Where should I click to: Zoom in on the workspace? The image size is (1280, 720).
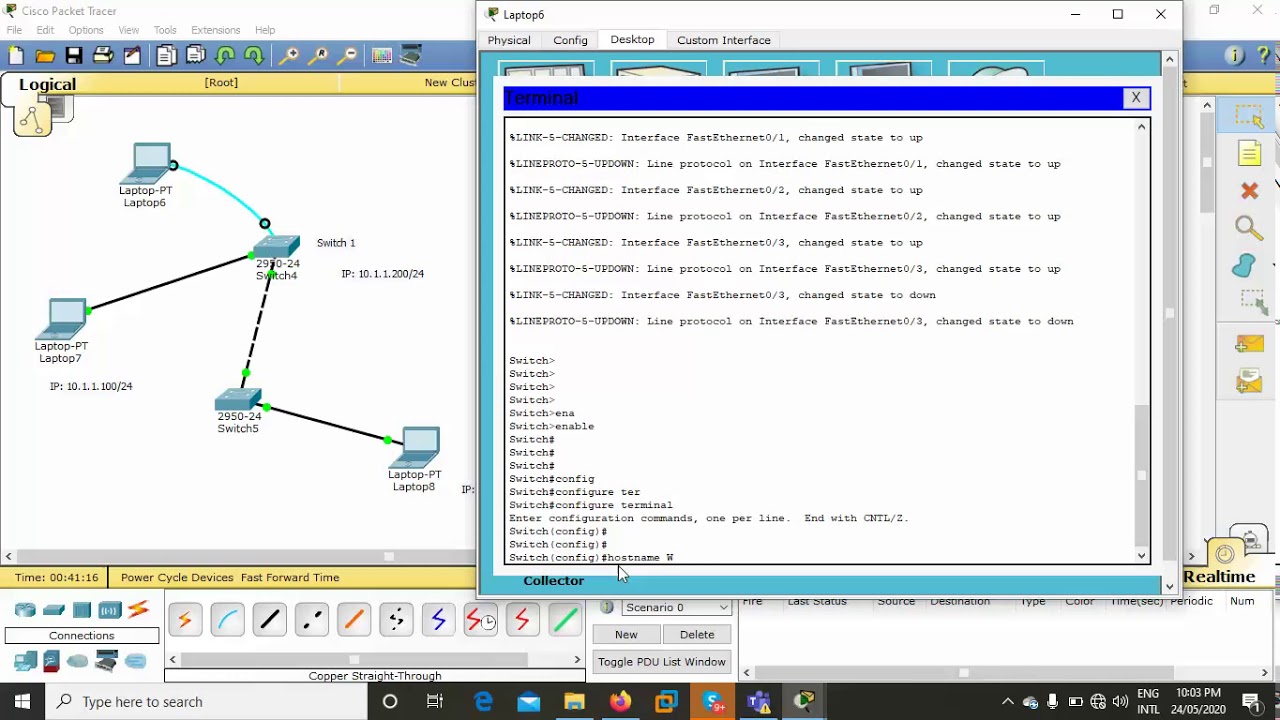pos(289,56)
